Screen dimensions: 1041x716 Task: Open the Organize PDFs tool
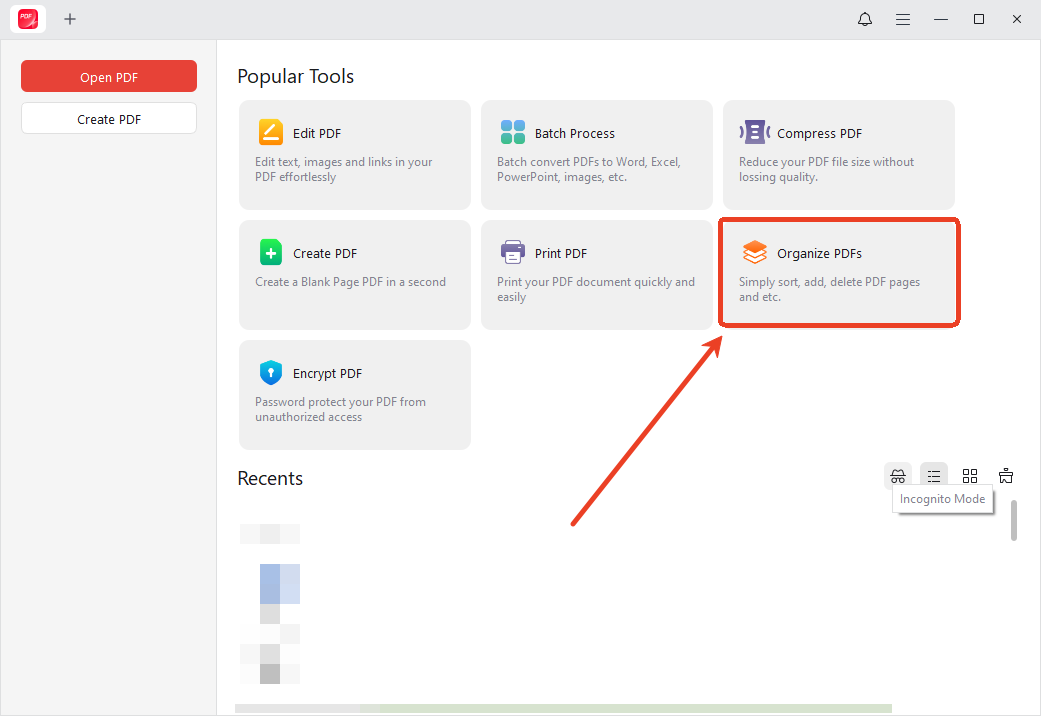click(838, 272)
